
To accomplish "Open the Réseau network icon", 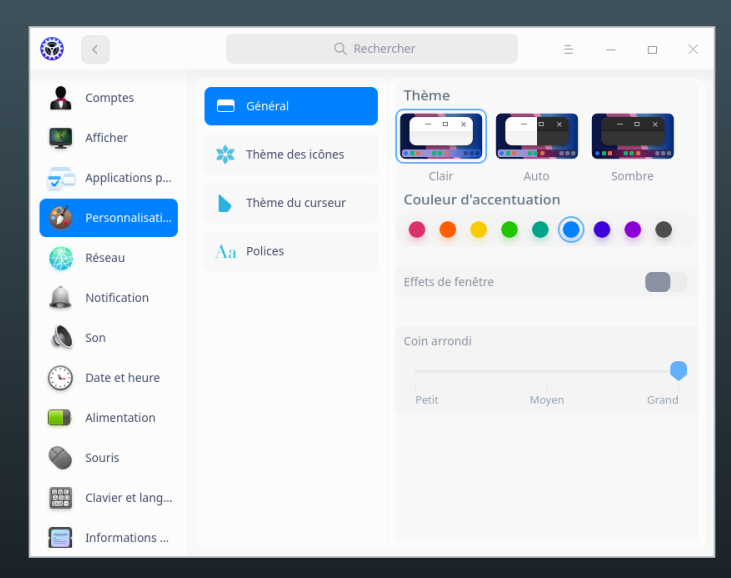I will coord(61,258).
